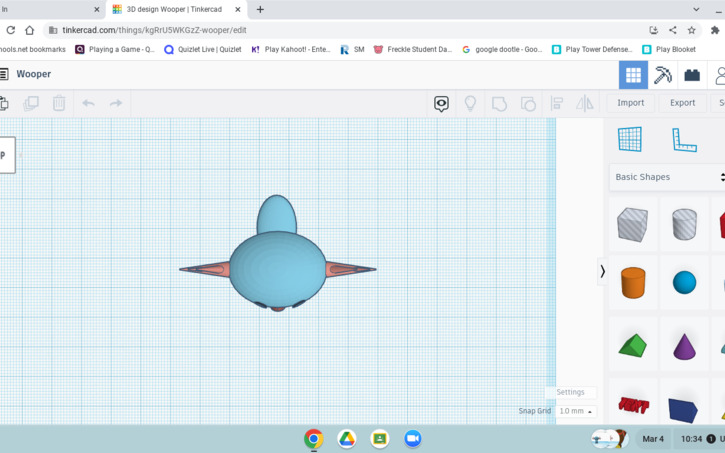Open the tab search dropdown arrow
The height and width of the screenshot is (453, 725).
click(x=696, y=9)
